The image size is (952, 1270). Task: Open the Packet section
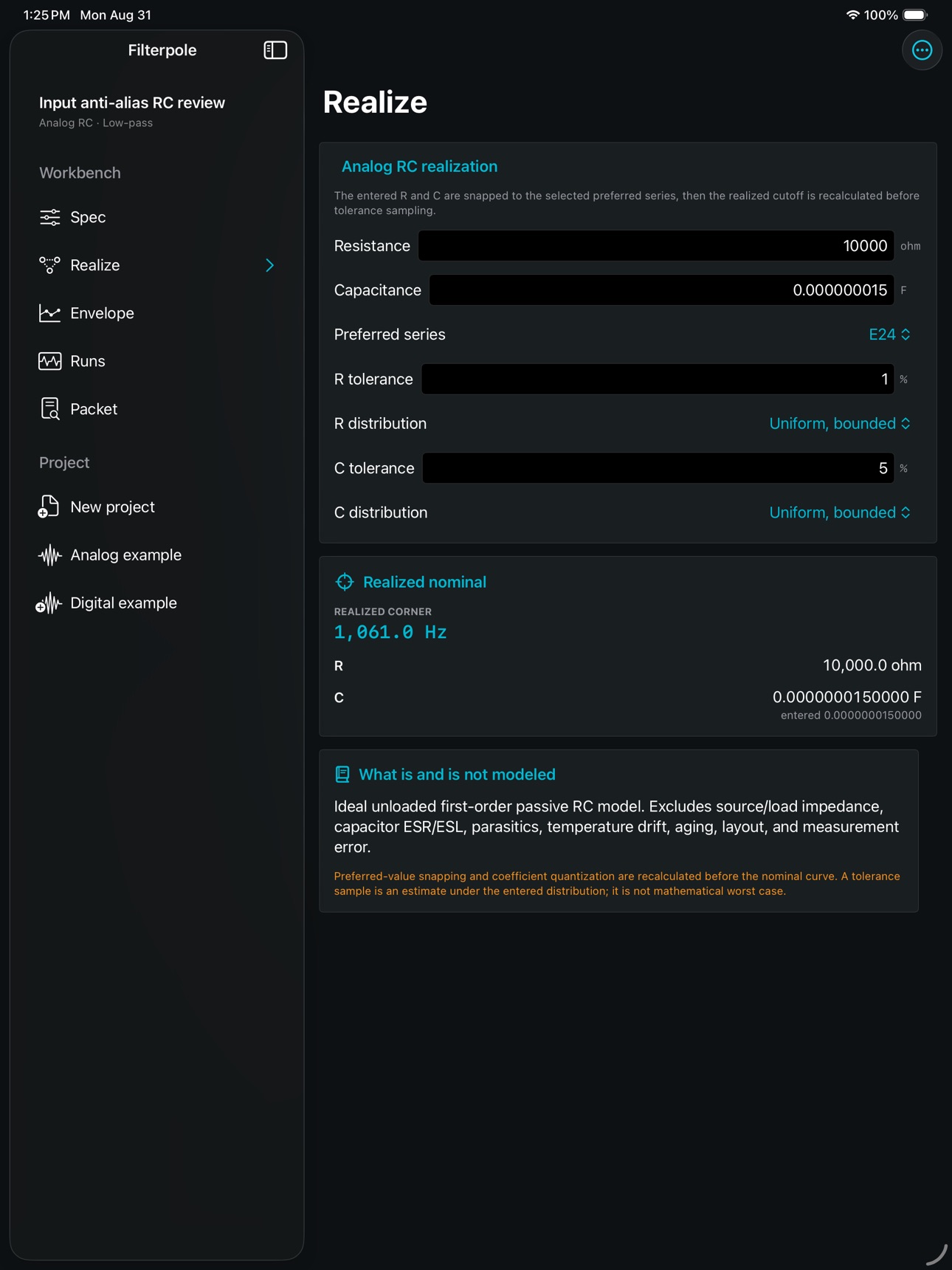point(157,409)
